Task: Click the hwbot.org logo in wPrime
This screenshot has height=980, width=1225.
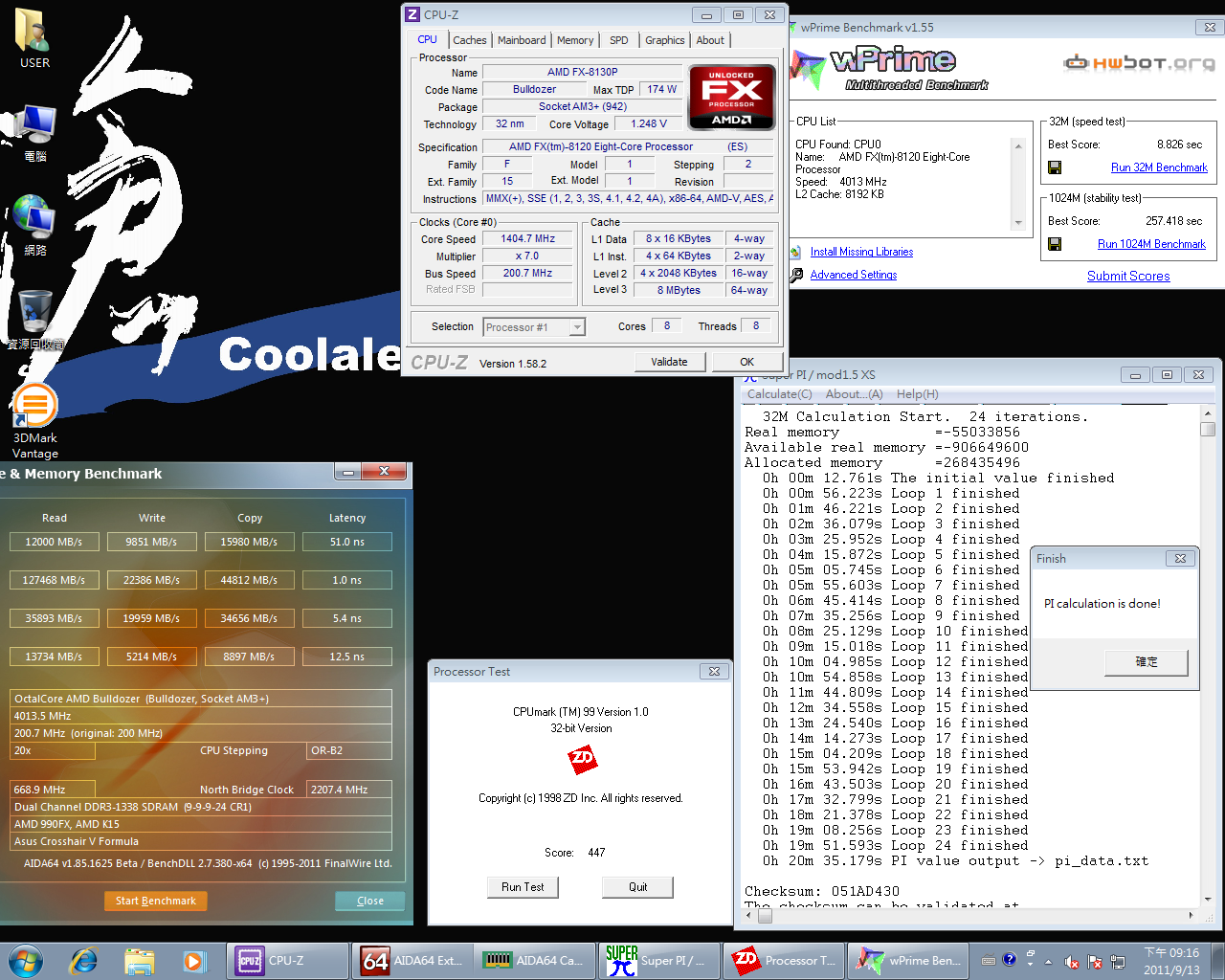Action: tap(1139, 63)
